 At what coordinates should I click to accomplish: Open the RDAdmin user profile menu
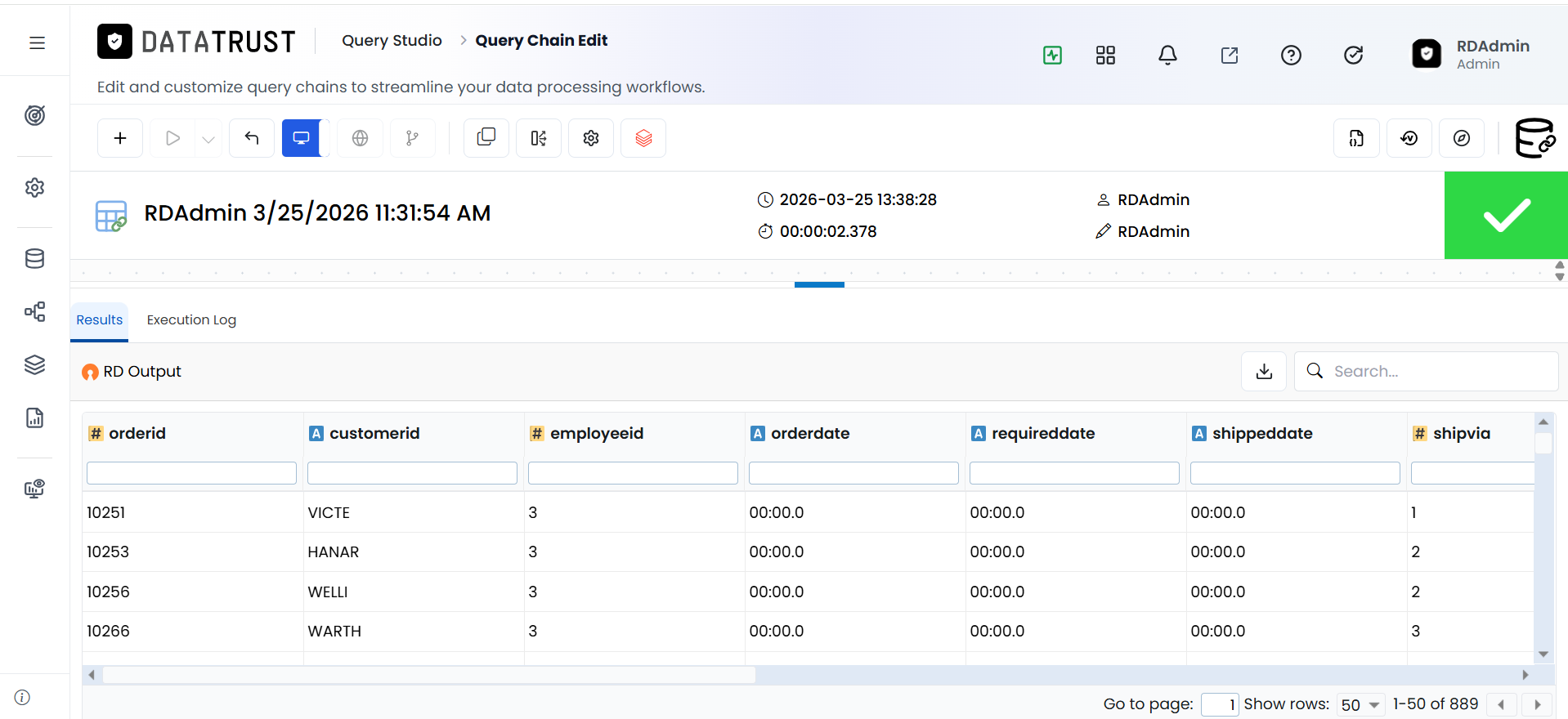coord(1472,54)
